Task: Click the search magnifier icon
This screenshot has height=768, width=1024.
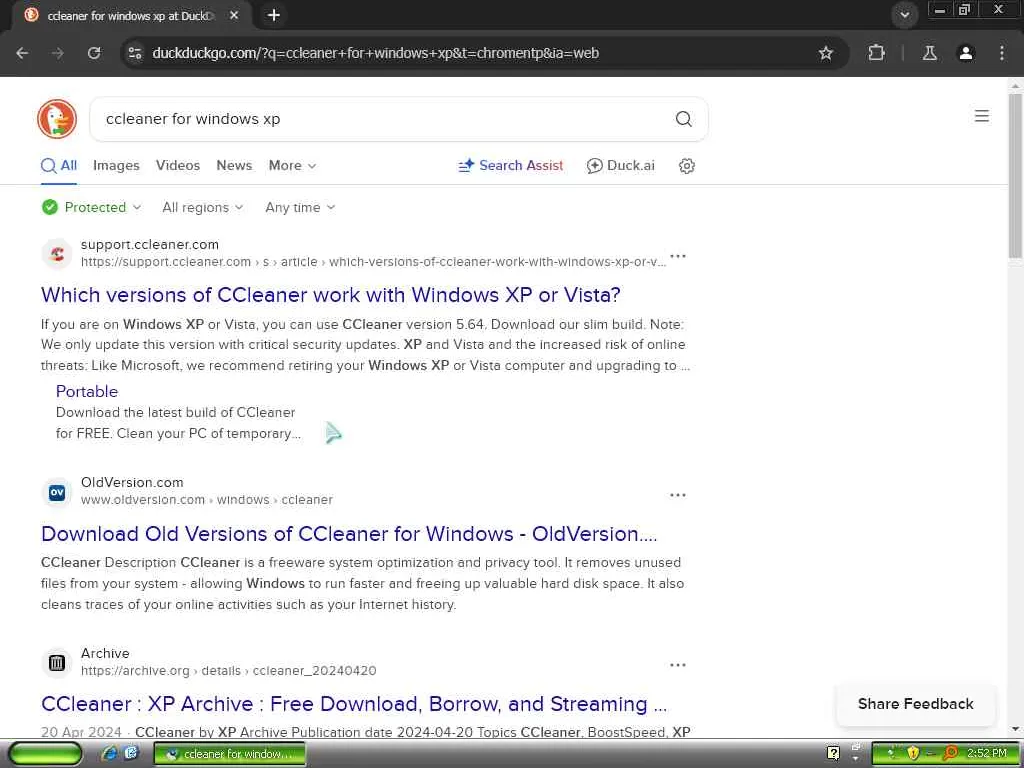Action: pos(683,119)
